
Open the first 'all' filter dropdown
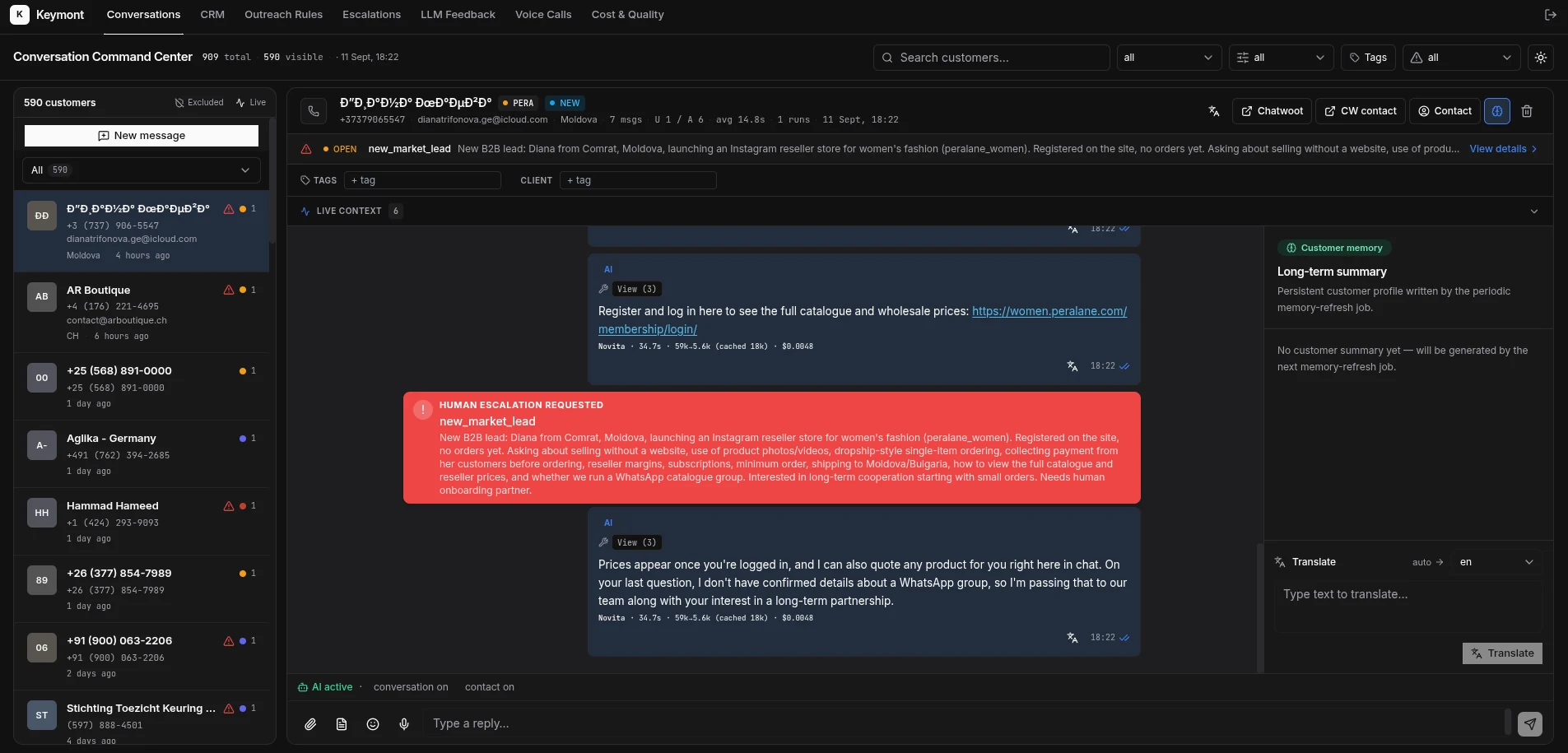click(1169, 58)
